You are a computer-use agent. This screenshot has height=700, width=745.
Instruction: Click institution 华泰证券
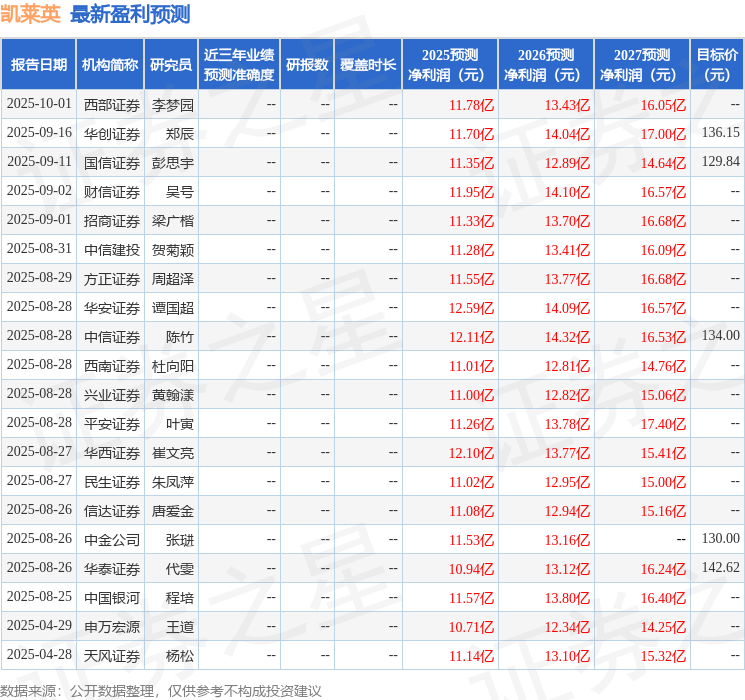point(112,569)
